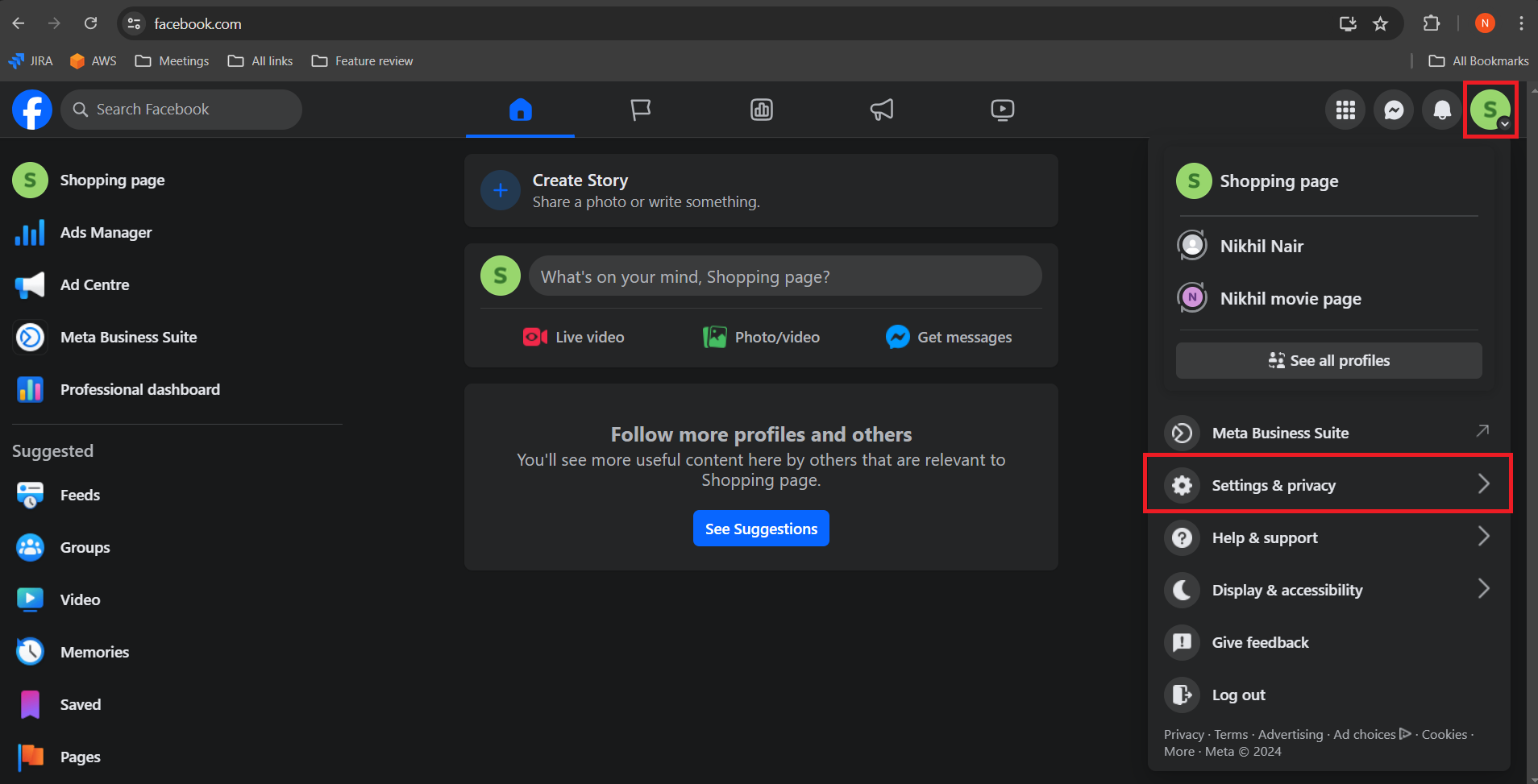Open Messenger from the top bar
This screenshot has height=784, width=1538.
pos(1394,110)
